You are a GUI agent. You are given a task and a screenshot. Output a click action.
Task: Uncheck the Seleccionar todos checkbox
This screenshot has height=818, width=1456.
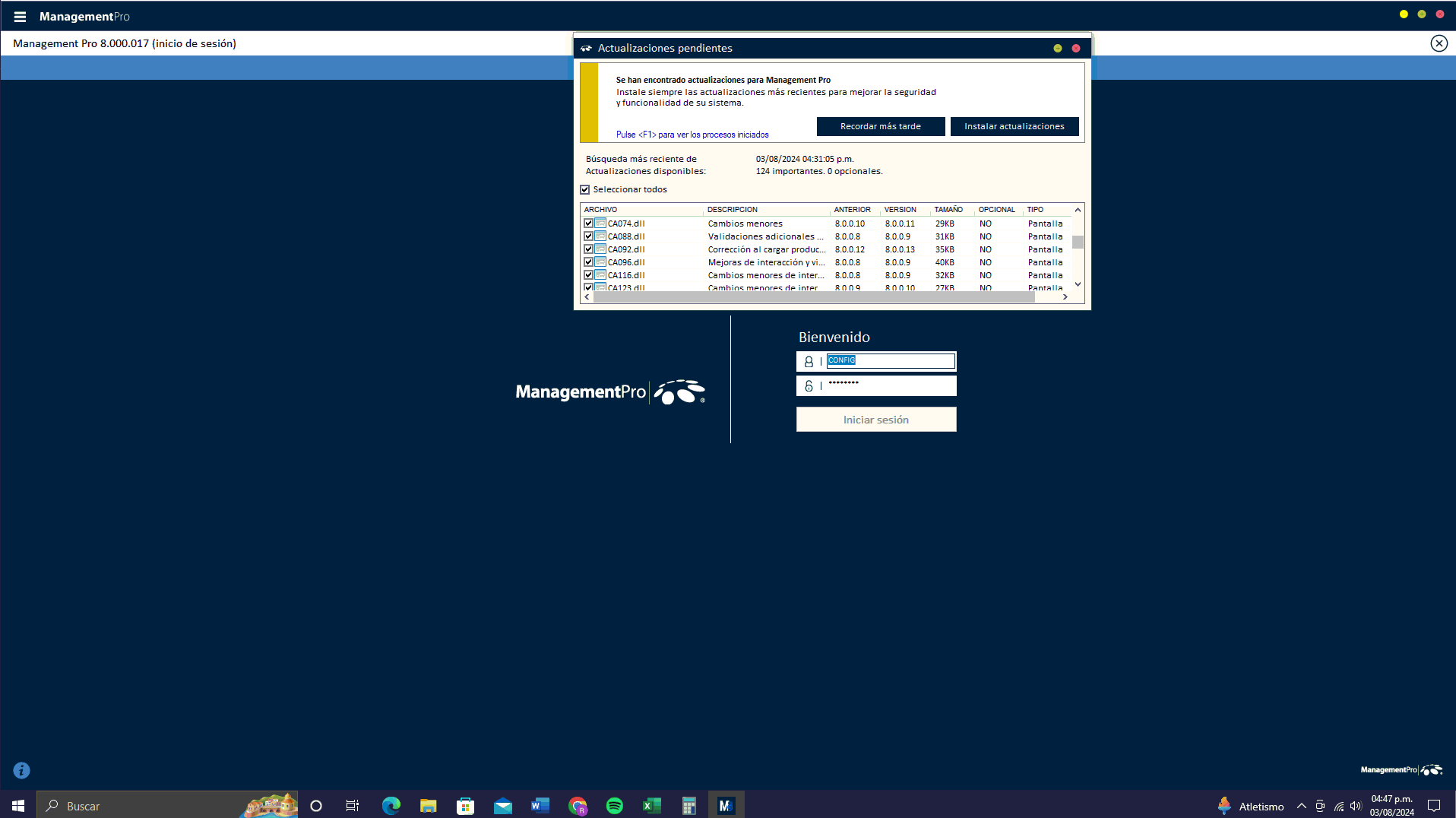click(x=585, y=190)
